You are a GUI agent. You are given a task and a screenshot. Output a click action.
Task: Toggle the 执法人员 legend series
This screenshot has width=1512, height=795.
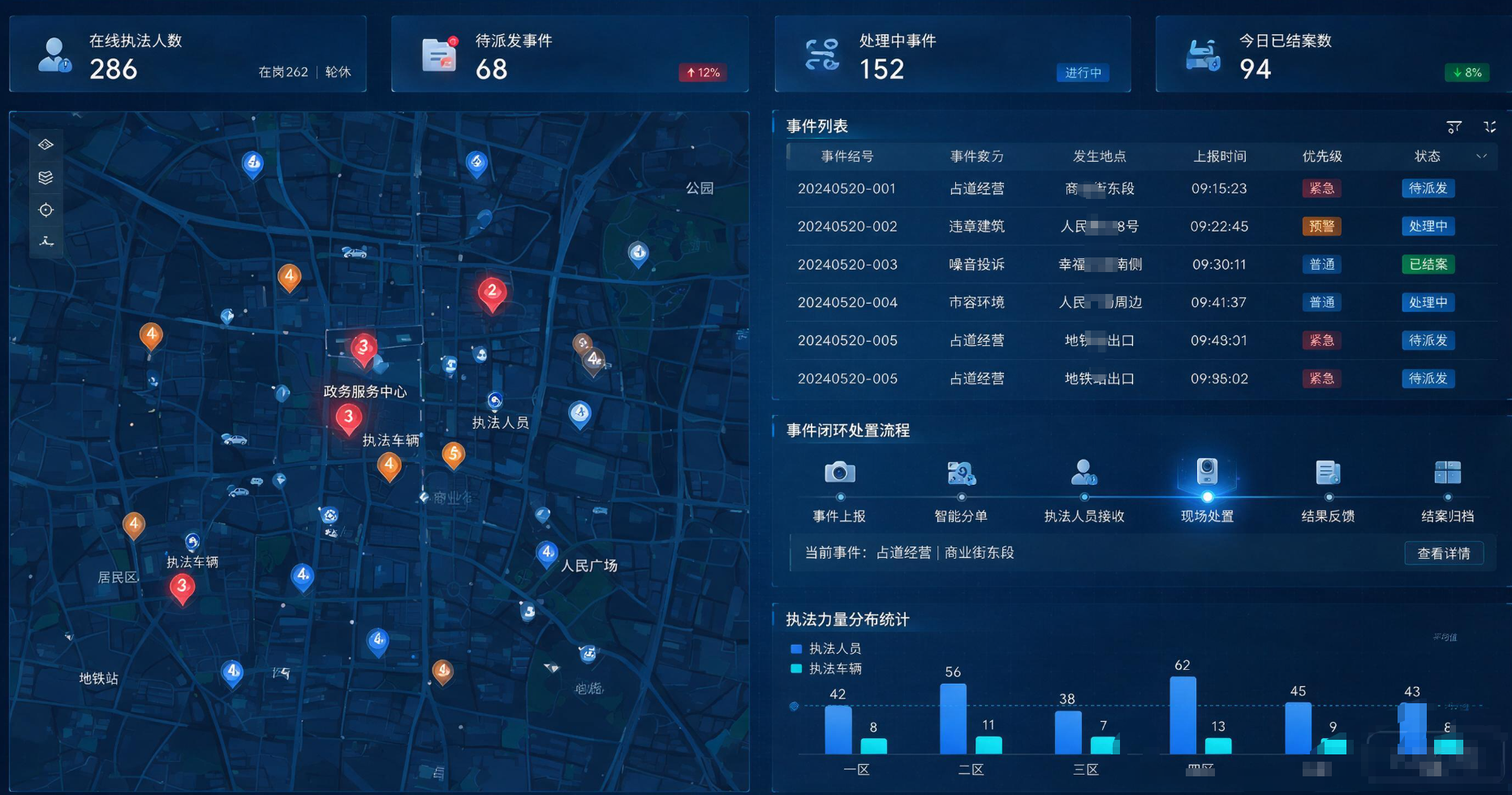[x=826, y=649]
